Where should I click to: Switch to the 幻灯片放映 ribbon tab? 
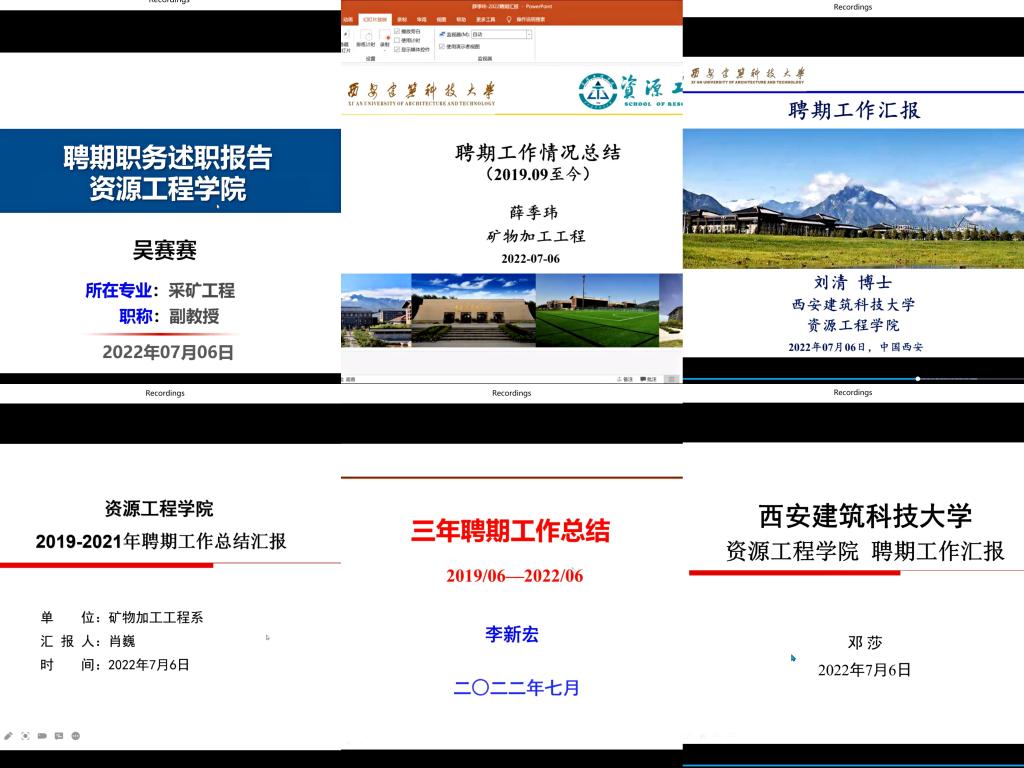378,19
